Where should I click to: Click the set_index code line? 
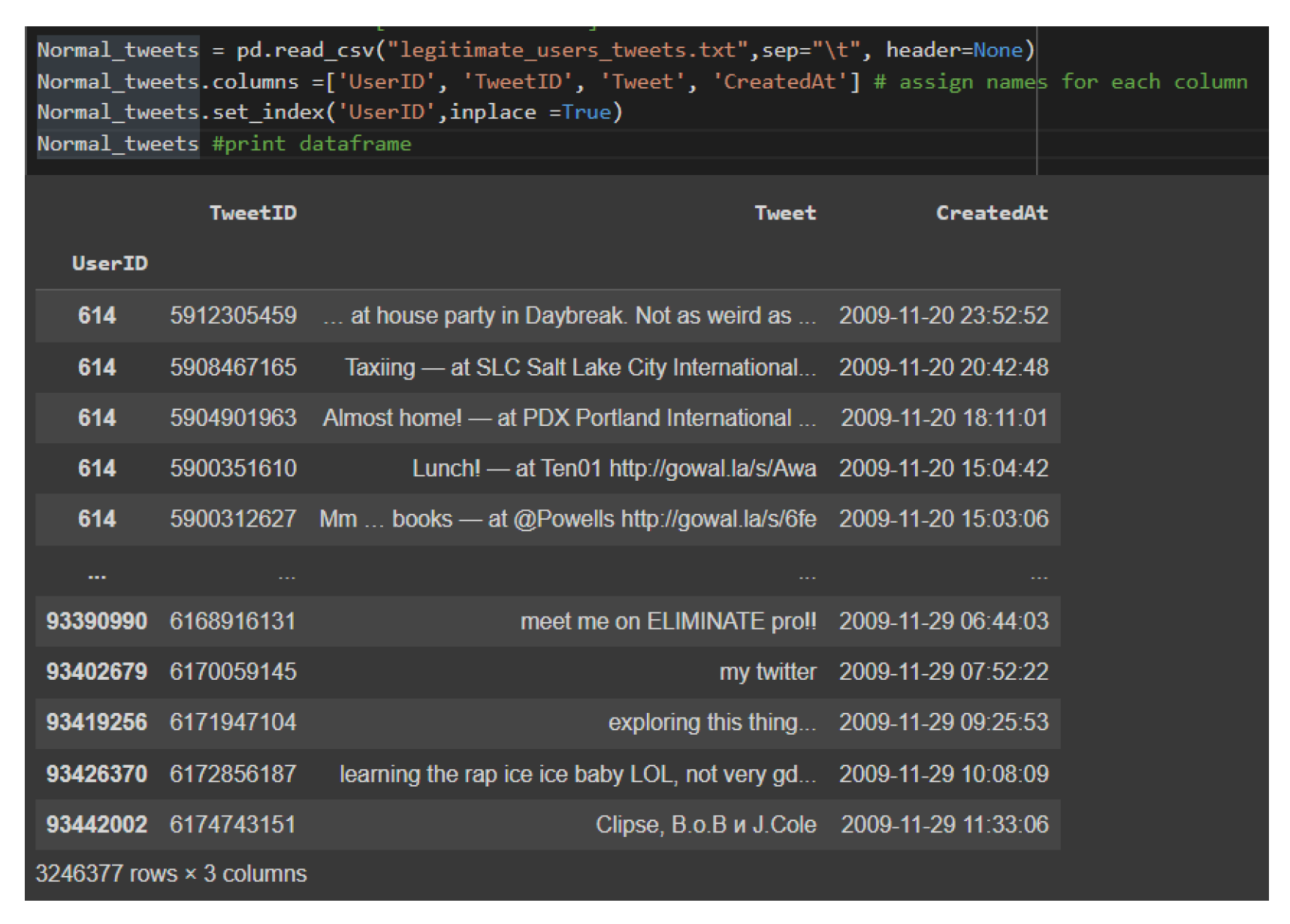(x=330, y=113)
